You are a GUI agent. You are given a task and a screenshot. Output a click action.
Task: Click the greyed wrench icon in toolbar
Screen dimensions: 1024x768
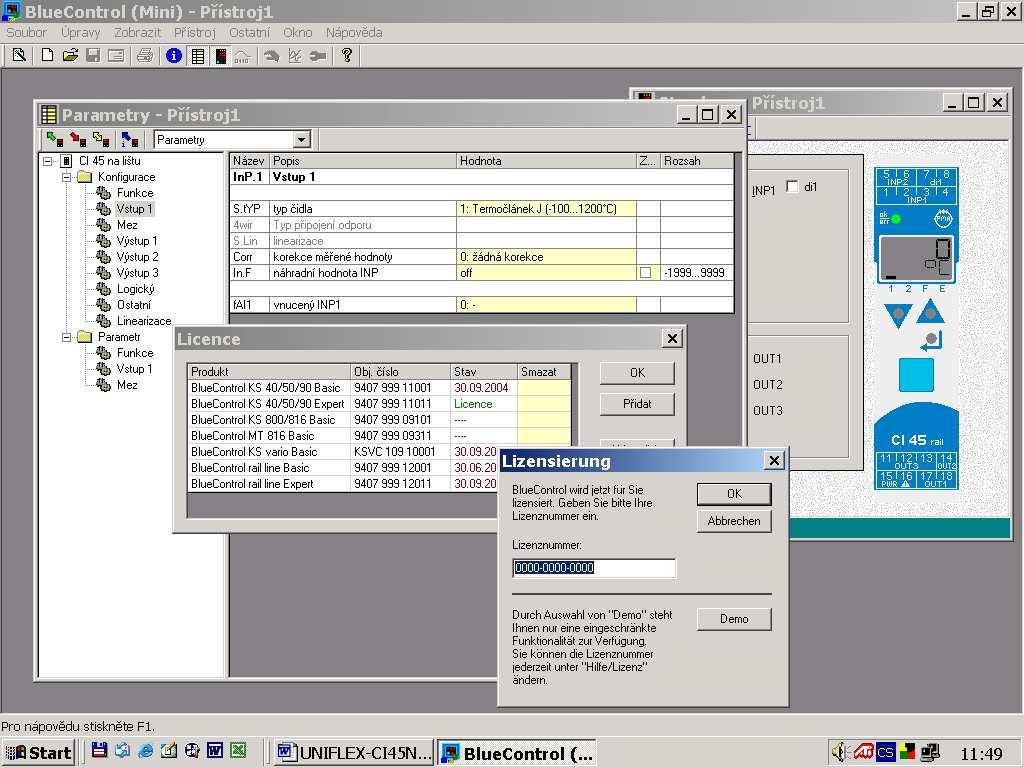tap(318, 56)
